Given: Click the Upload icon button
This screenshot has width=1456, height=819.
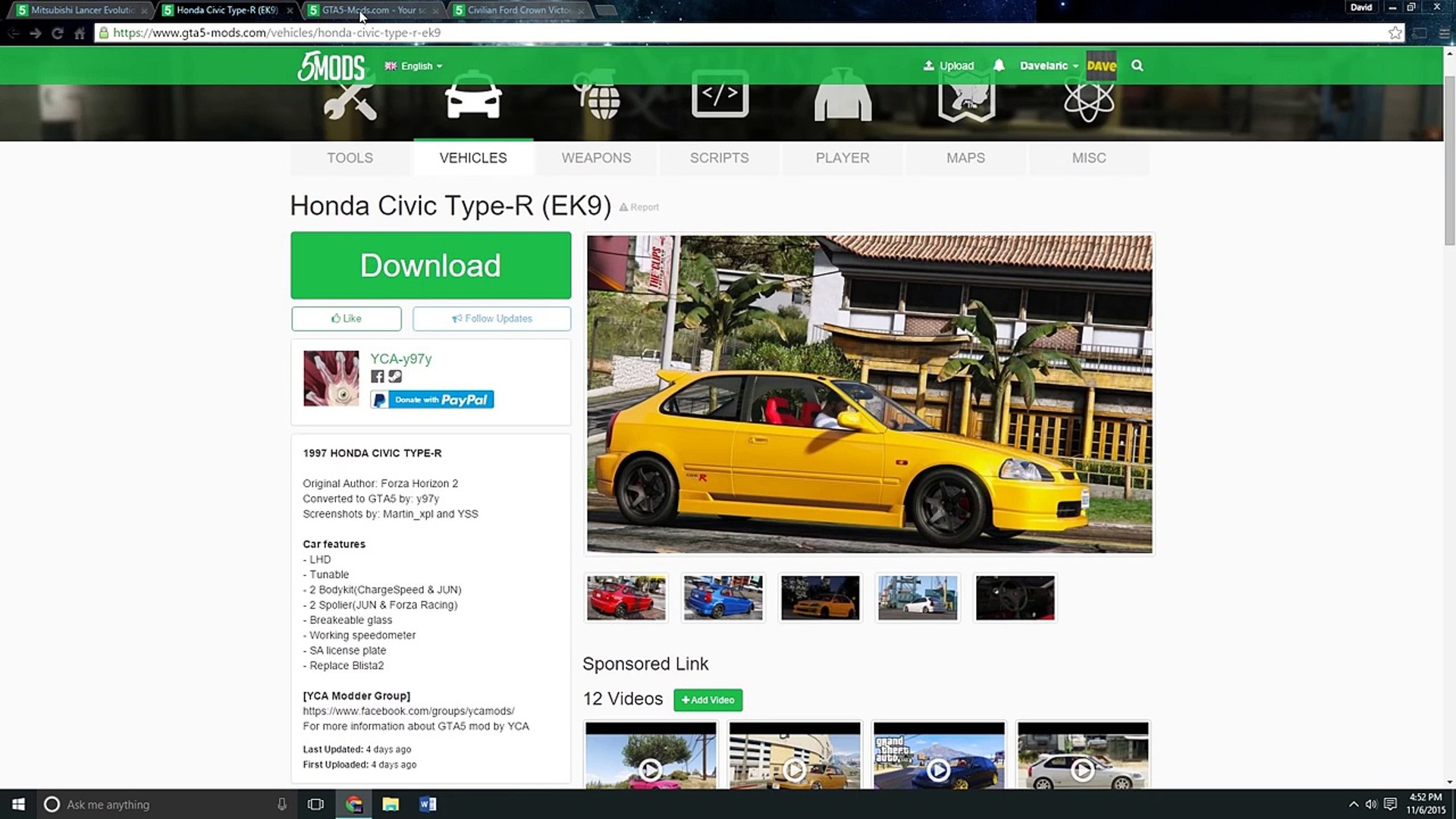Looking at the screenshot, I should click(948, 65).
